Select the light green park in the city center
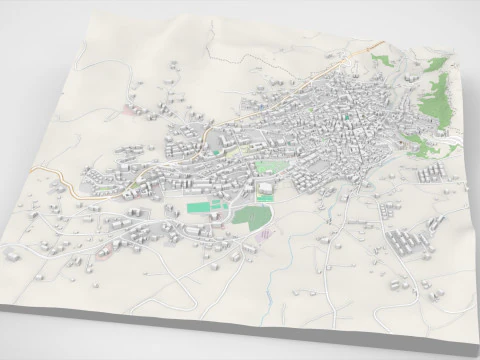The image size is (480, 360). 271,166
